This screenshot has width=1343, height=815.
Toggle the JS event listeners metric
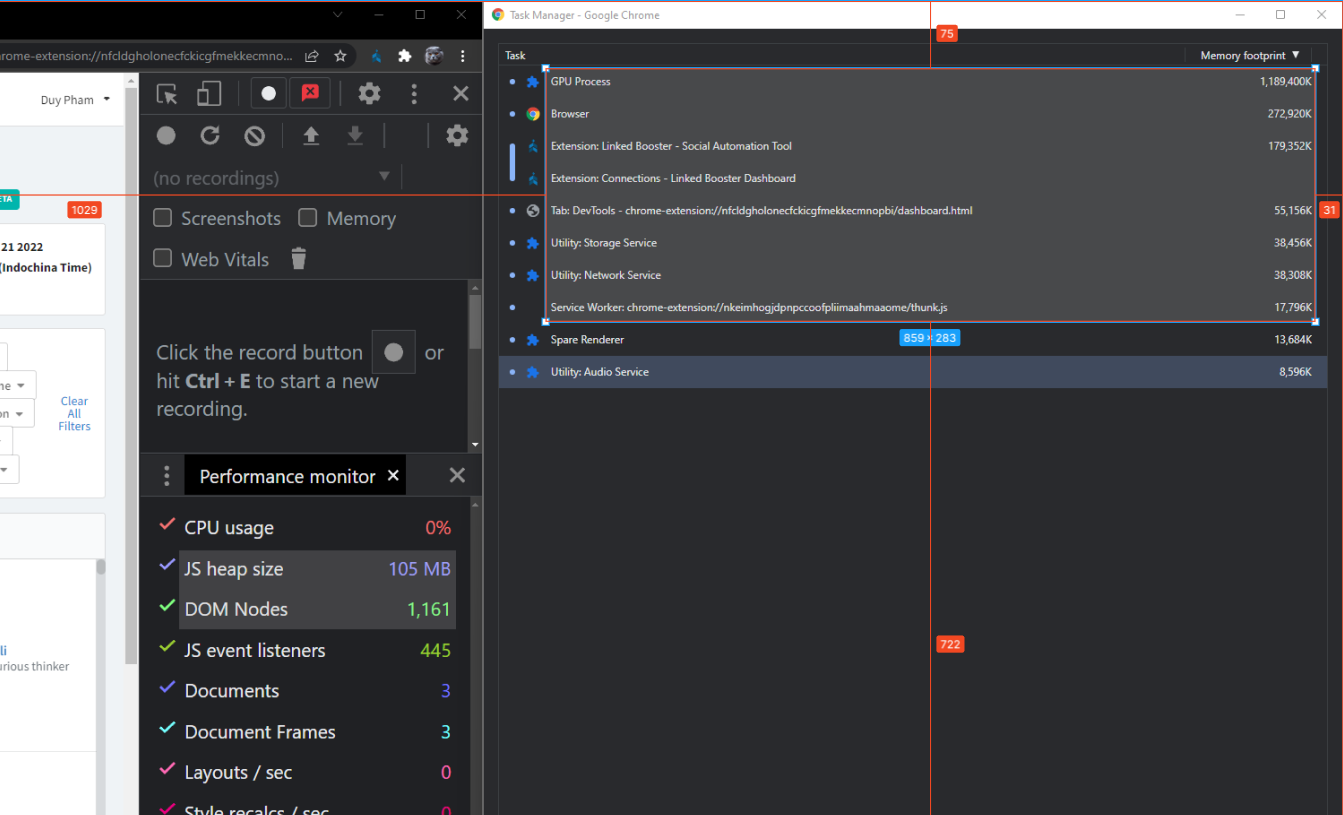(x=168, y=648)
